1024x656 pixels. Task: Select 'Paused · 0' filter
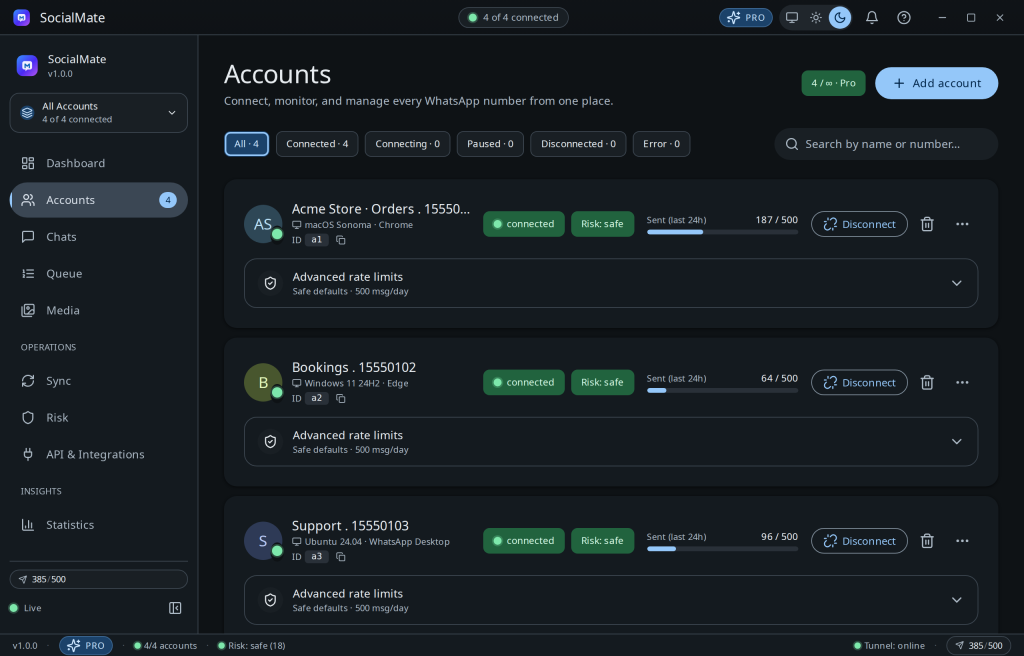[490, 144]
